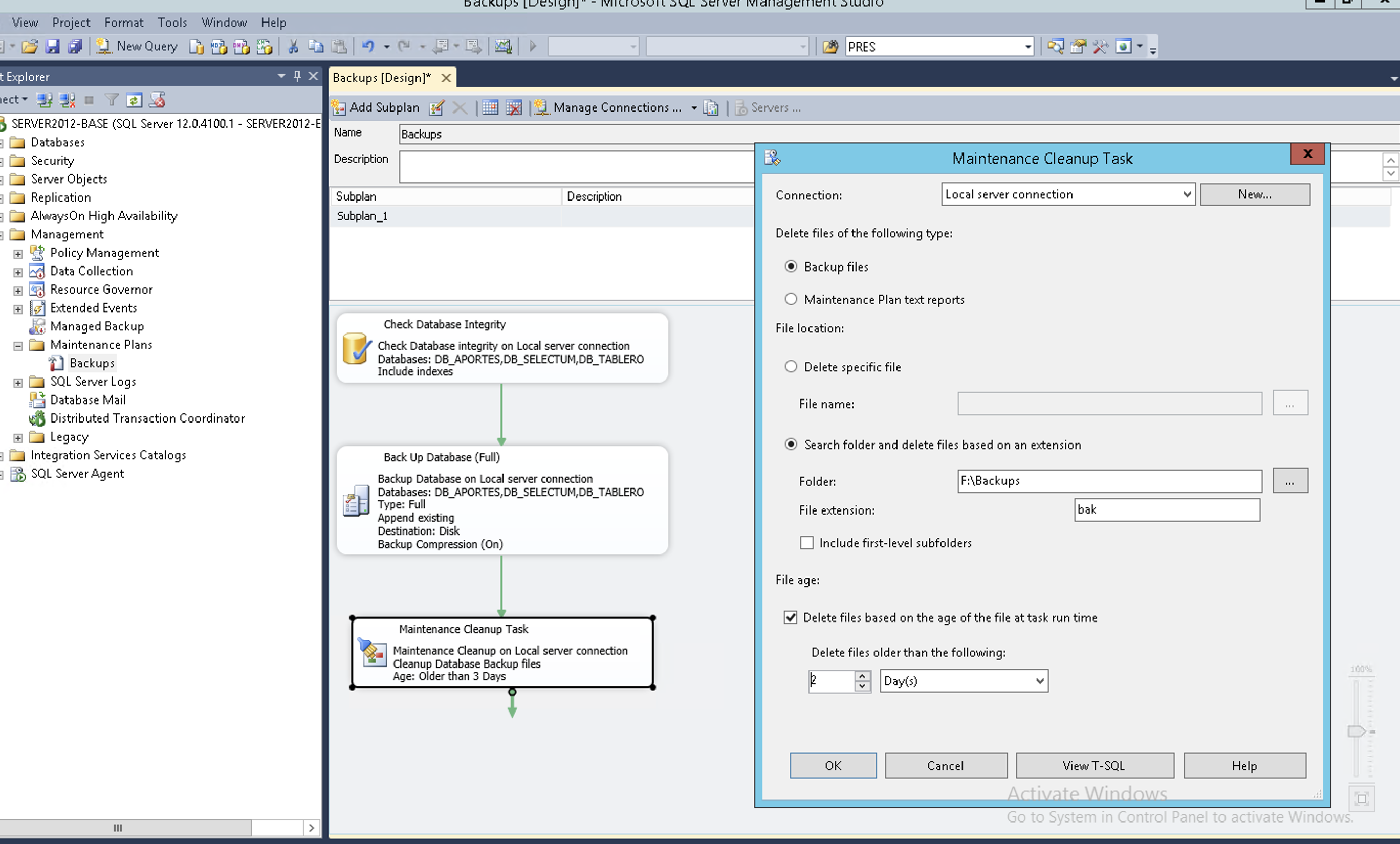The width and height of the screenshot is (1400, 844).
Task: Open the Format menu
Action: [123, 23]
